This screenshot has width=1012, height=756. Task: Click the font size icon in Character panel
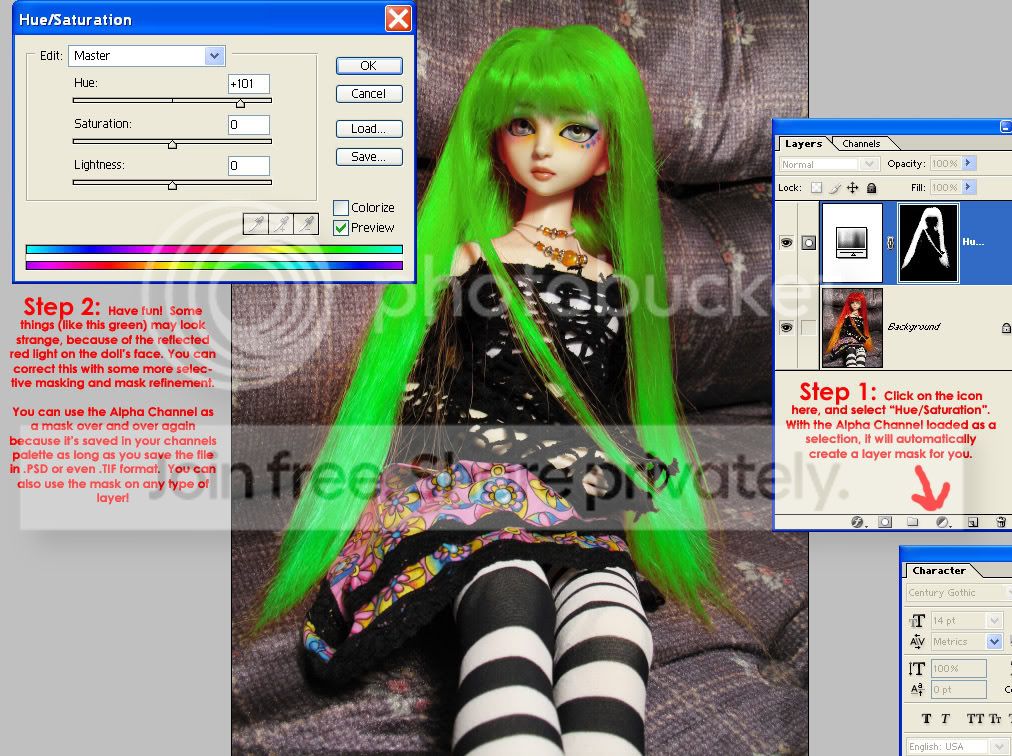click(x=917, y=620)
